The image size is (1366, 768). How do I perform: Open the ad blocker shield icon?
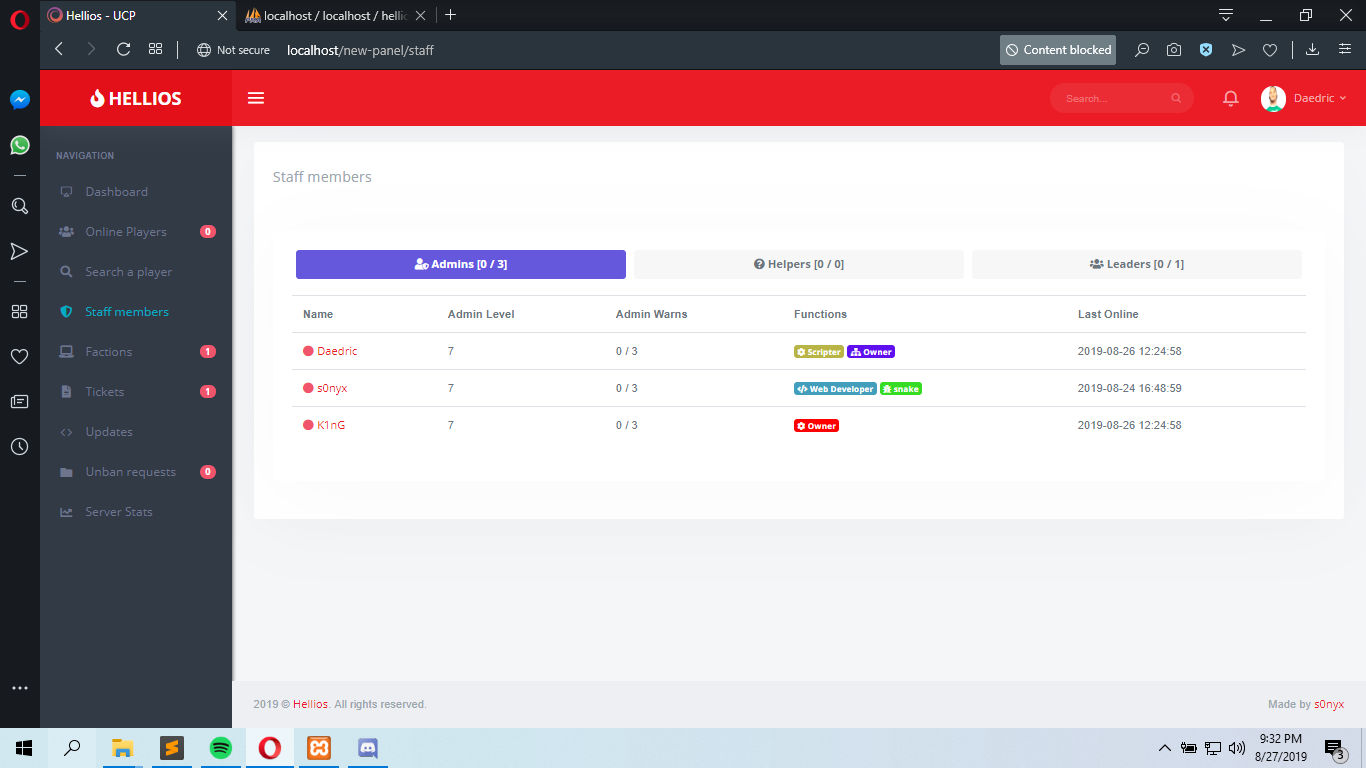1206,50
